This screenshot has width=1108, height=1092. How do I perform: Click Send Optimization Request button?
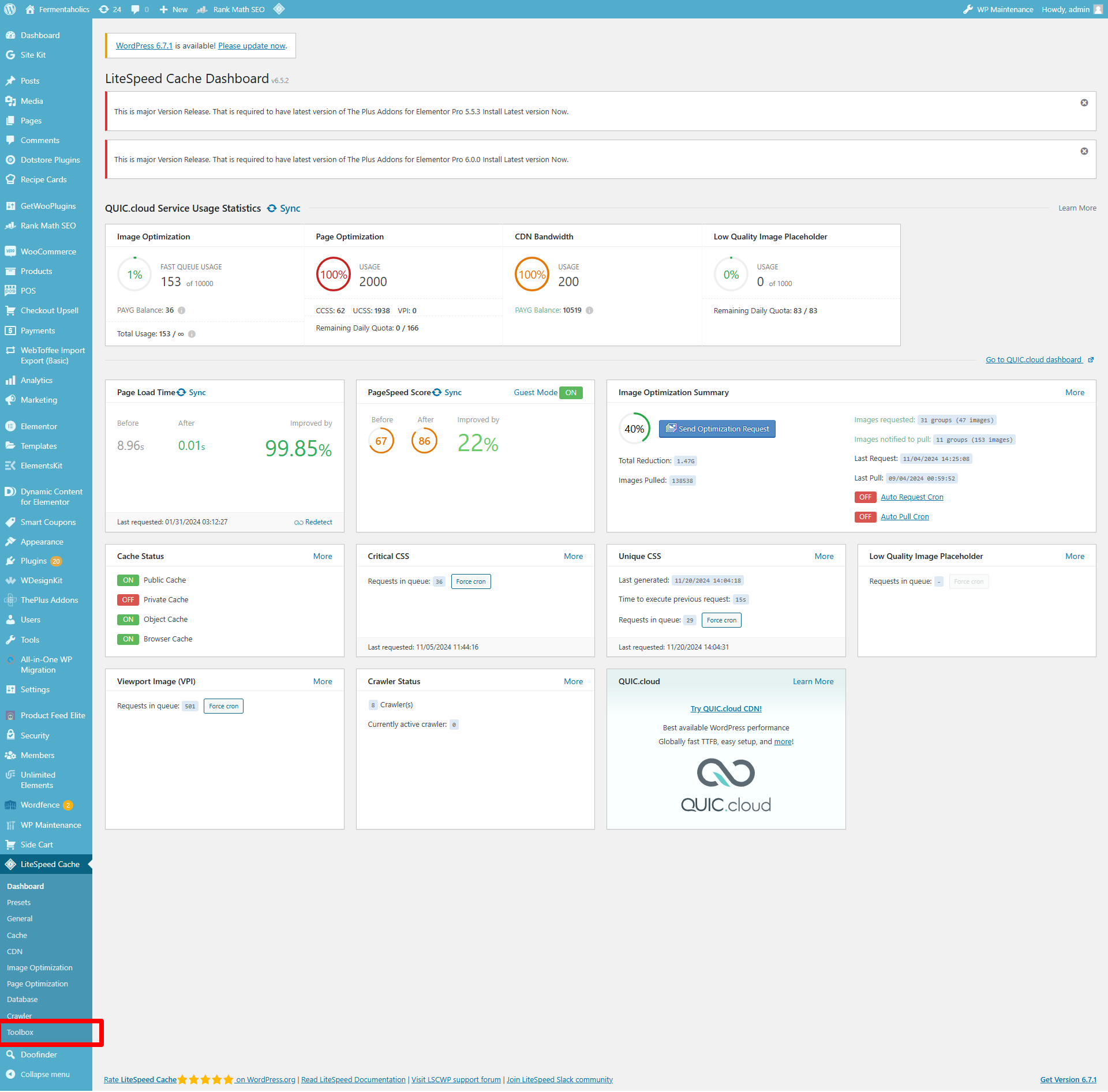click(717, 429)
